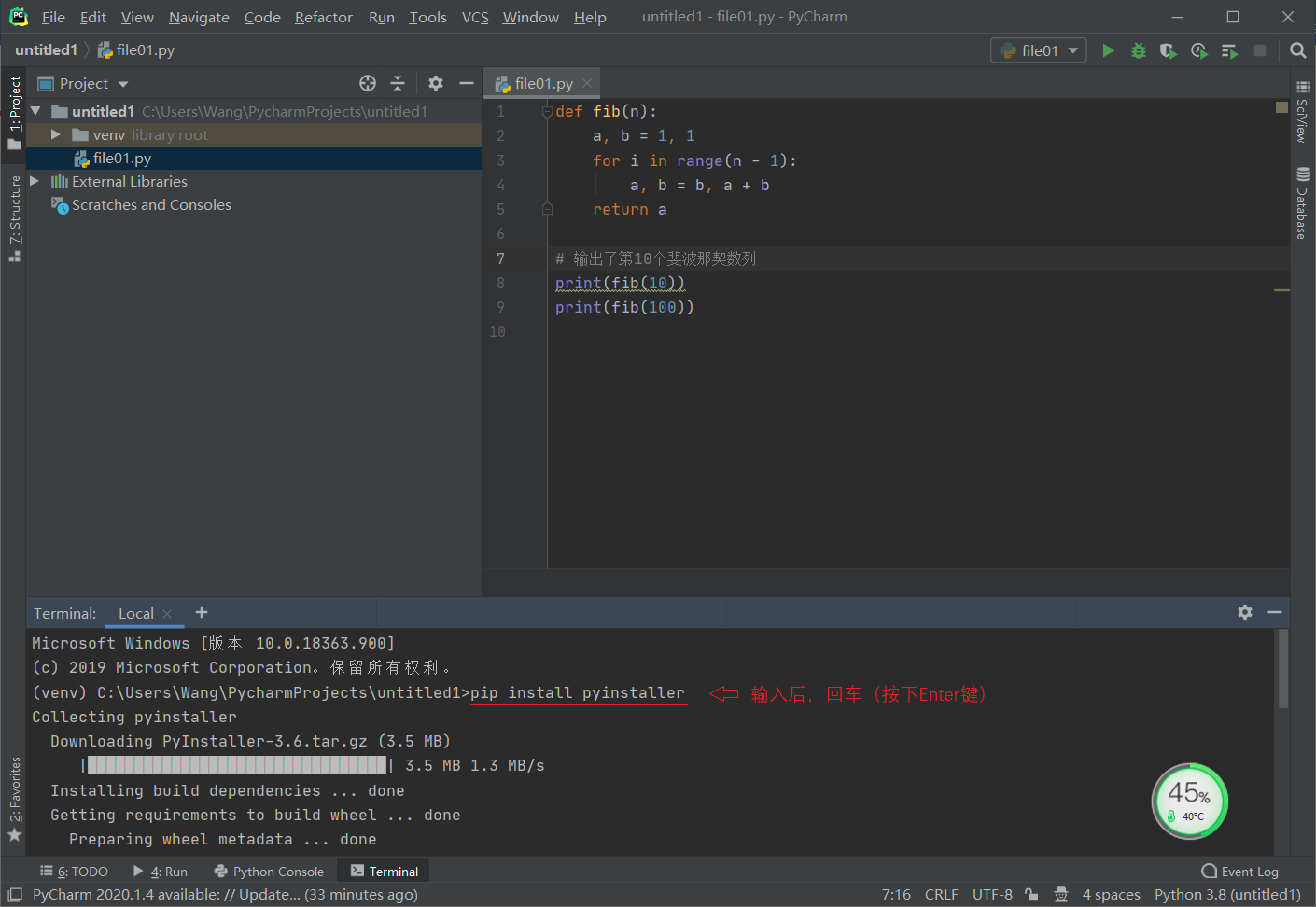This screenshot has height=907, width=1316.
Task: Open the Project panel options gear
Action: click(x=435, y=83)
